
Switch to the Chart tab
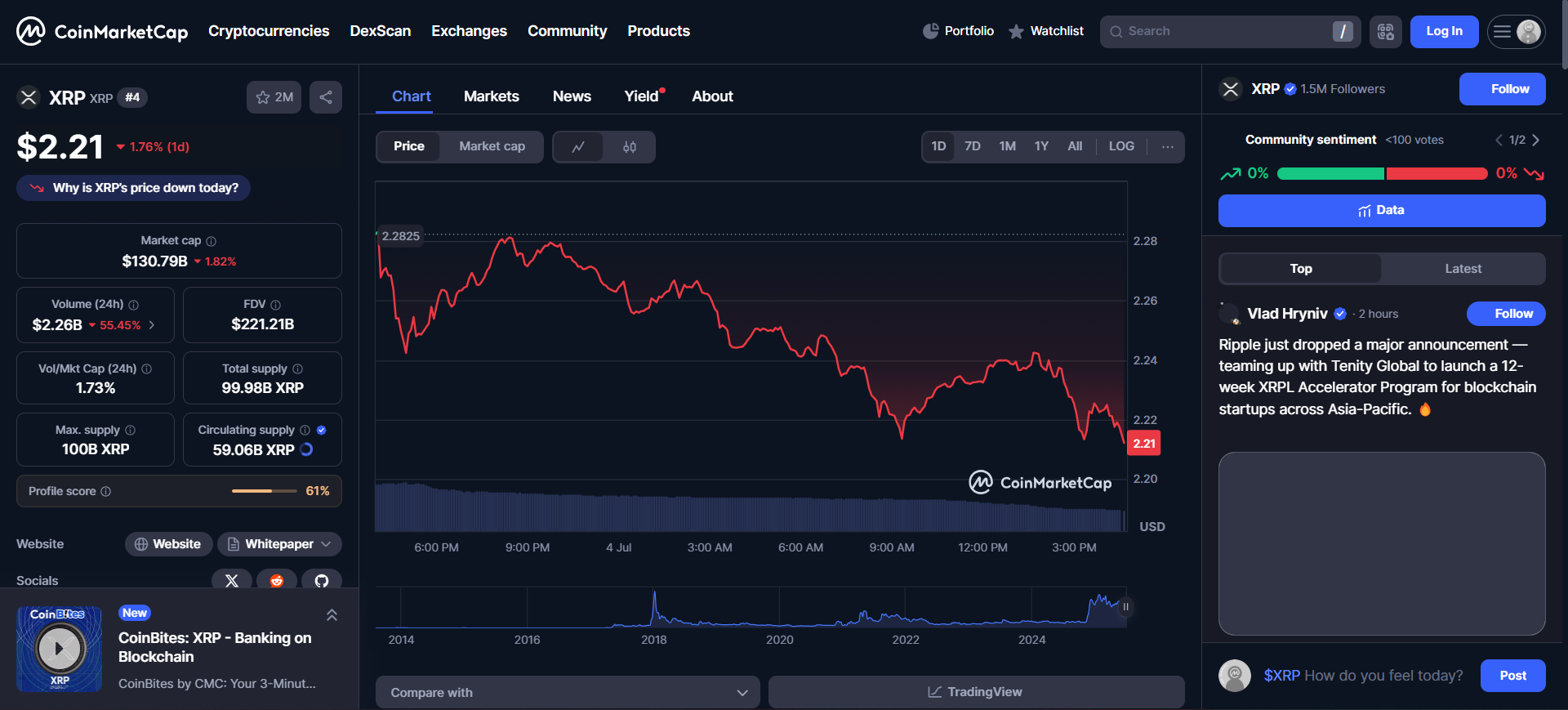411,96
